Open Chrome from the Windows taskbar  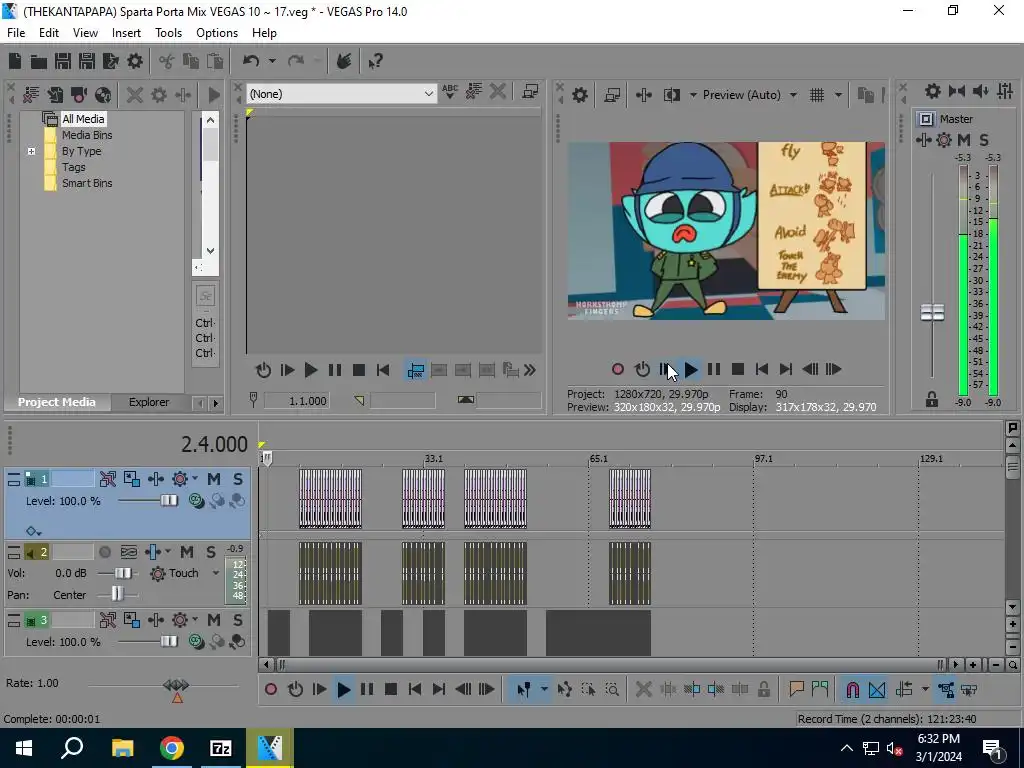172,748
